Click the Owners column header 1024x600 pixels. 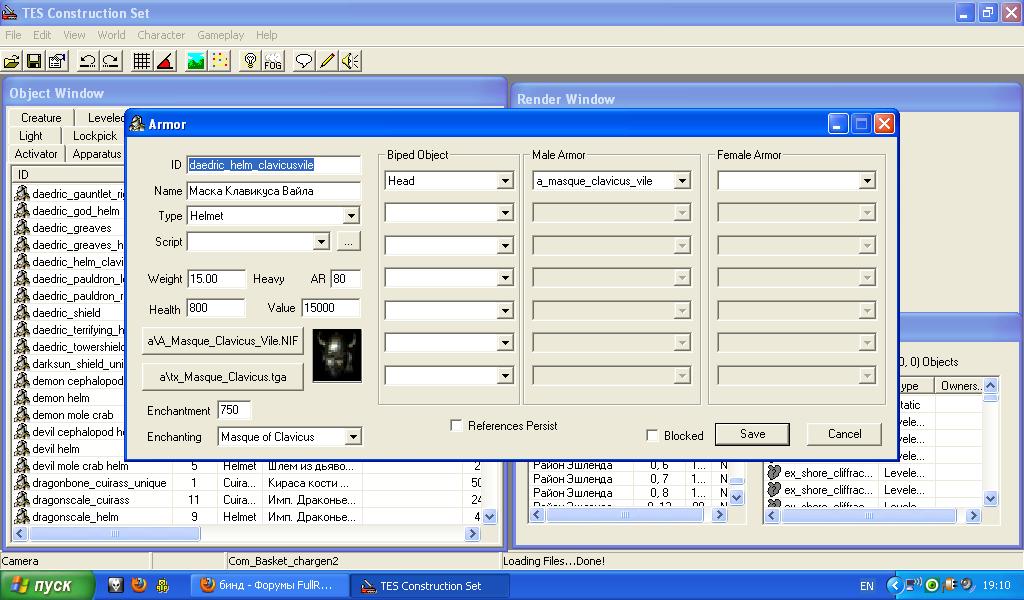[x=959, y=386]
